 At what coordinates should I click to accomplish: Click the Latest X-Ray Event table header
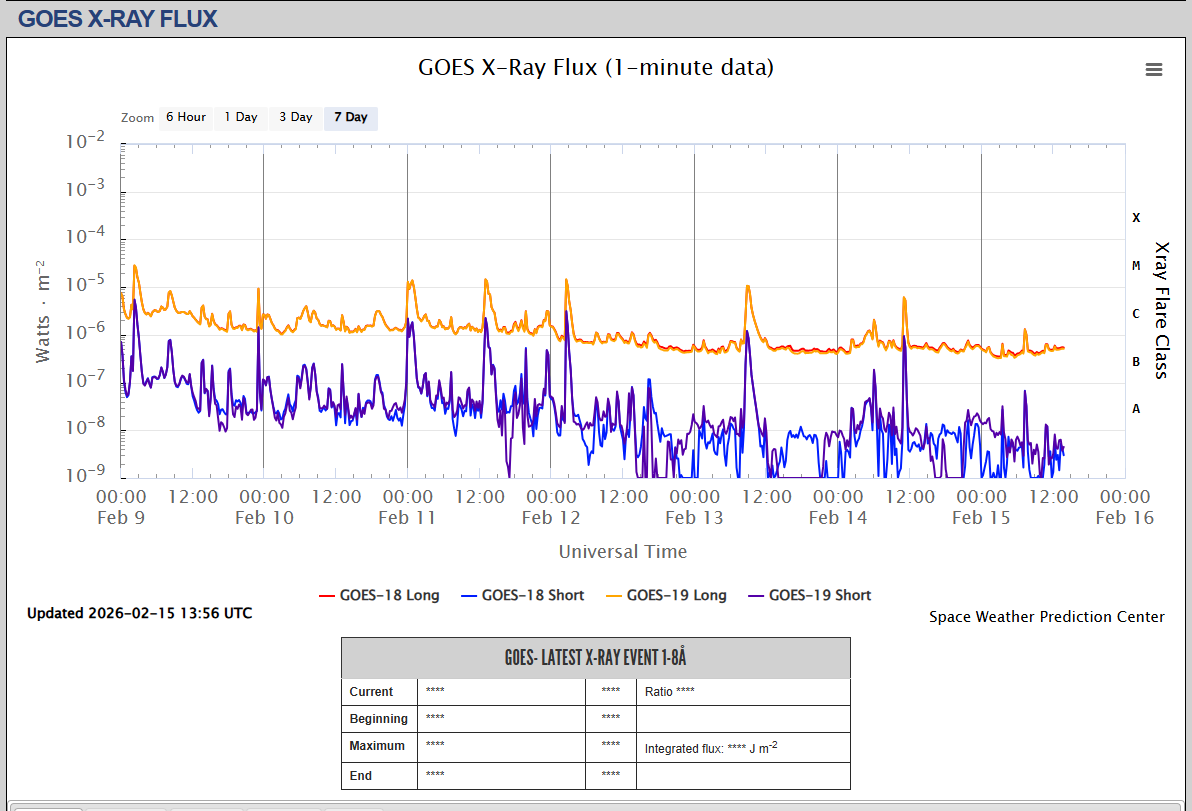point(595,658)
